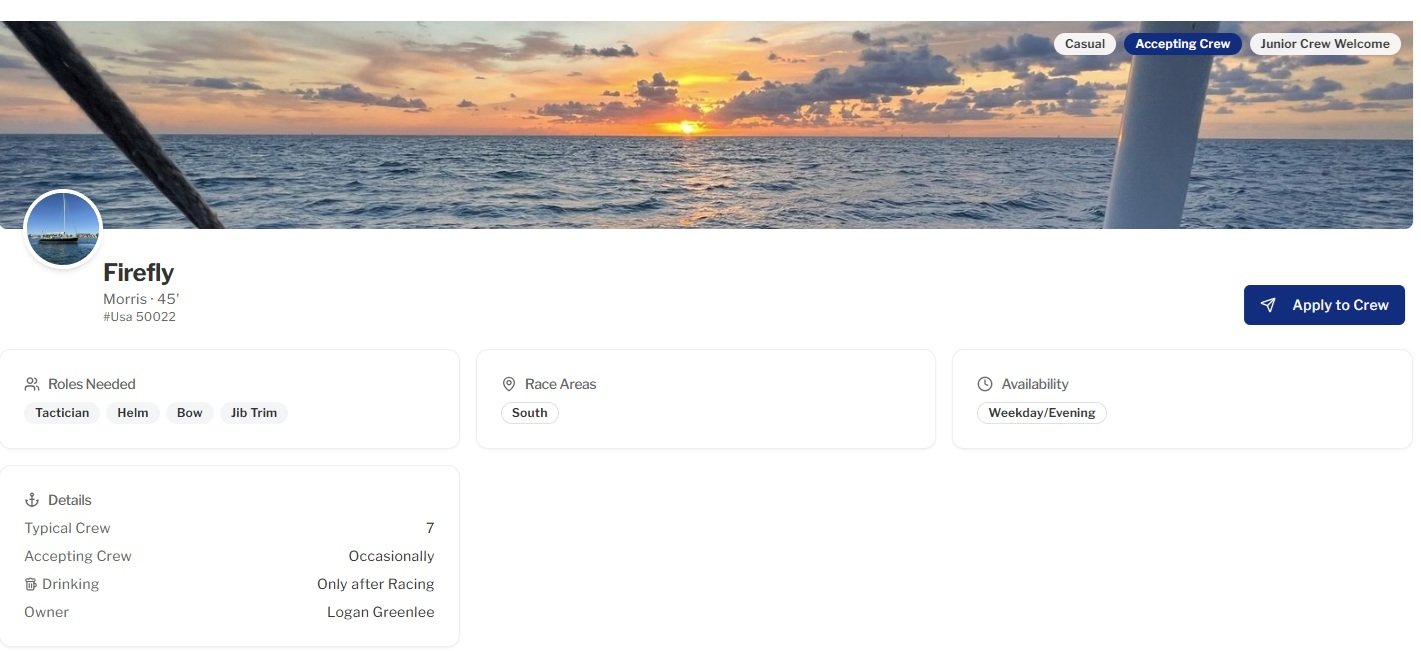Viewport: 1421px width, 651px height.
Task: Select the Junior Crew Welcome tag
Action: pos(1325,44)
